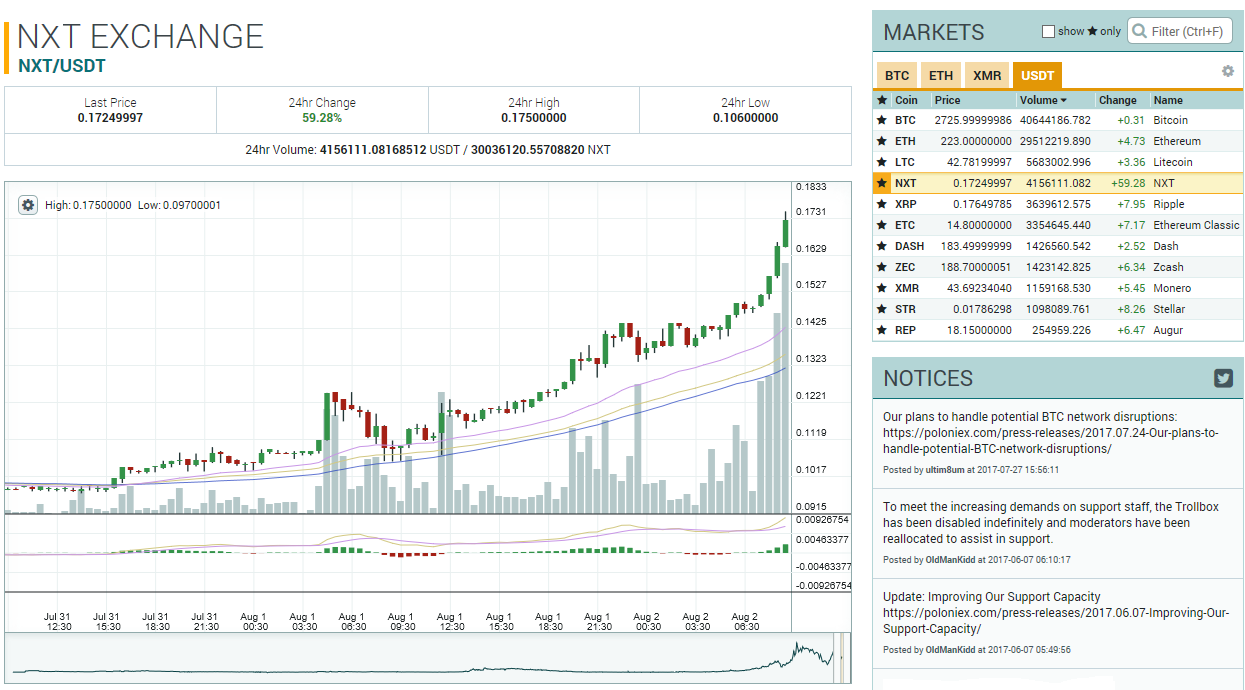Toggle favorite star for REP row
The width and height of the screenshot is (1245, 690).
tap(882, 330)
